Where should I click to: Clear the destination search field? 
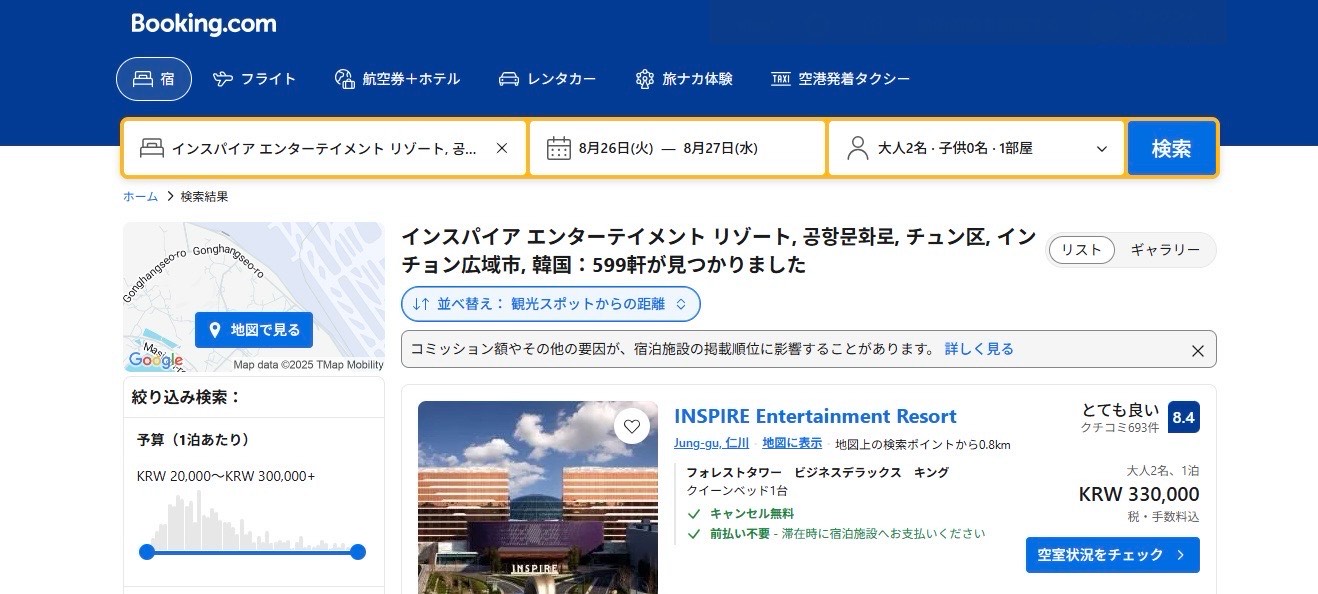click(502, 148)
